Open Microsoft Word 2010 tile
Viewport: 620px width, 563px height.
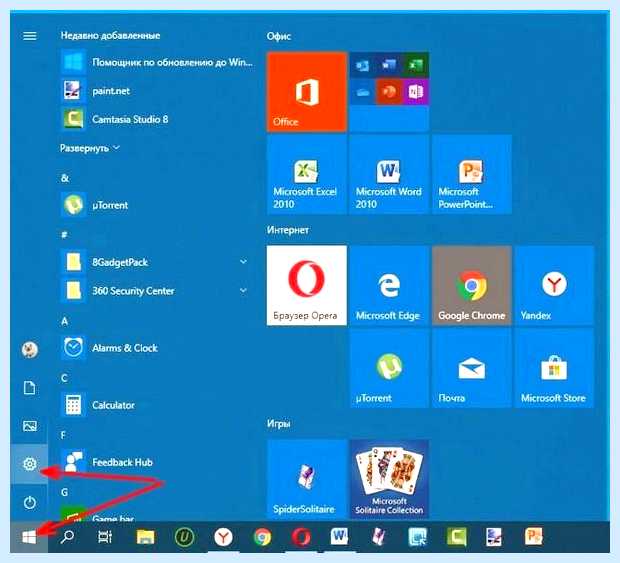coord(389,174)
